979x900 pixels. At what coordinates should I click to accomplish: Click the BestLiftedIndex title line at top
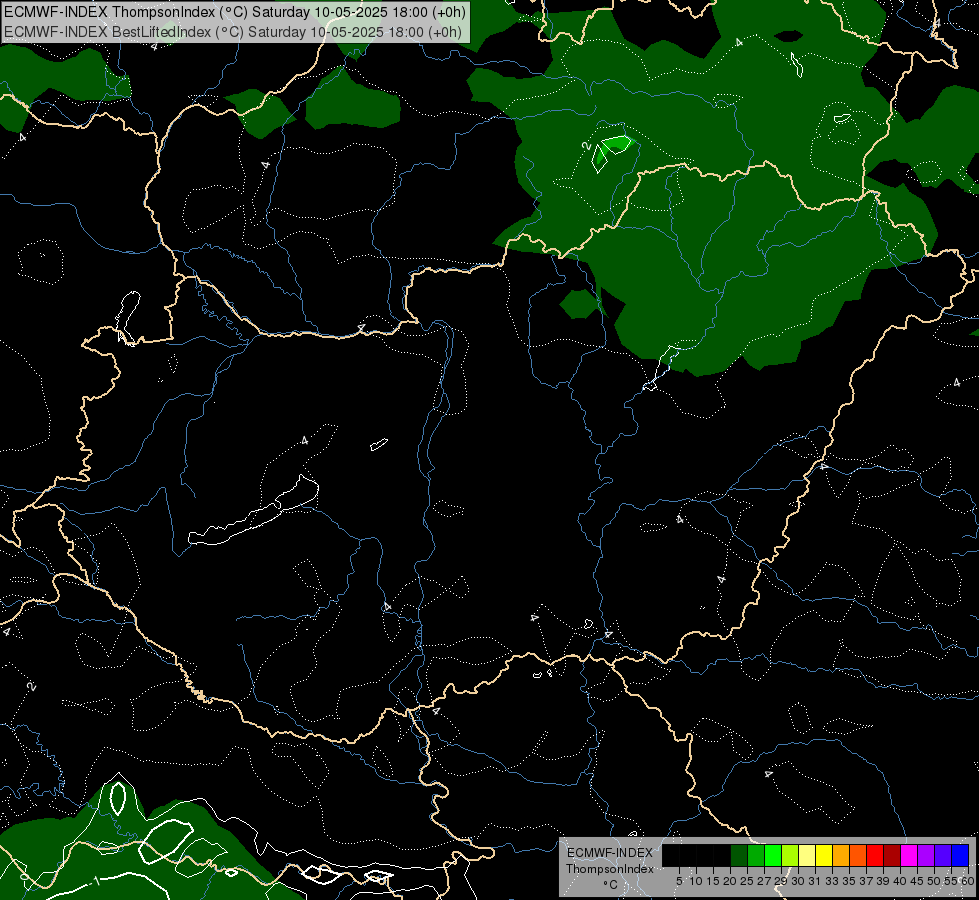[233, 31]
